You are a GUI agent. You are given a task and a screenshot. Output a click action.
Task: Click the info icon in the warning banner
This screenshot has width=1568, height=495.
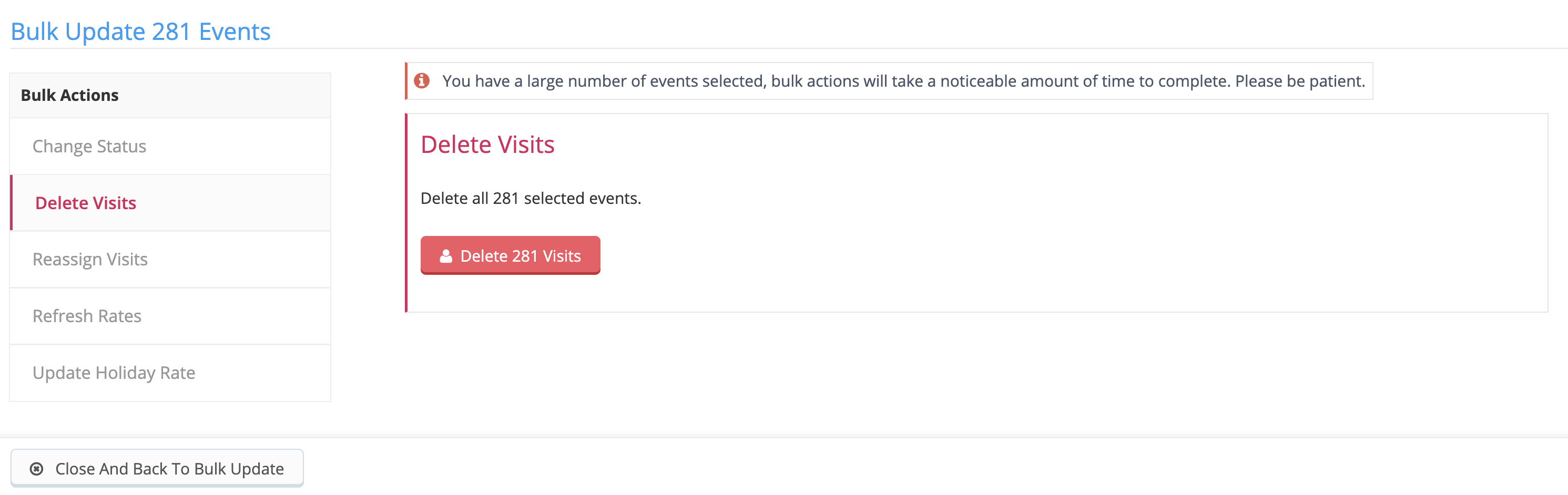pos(421,81)
